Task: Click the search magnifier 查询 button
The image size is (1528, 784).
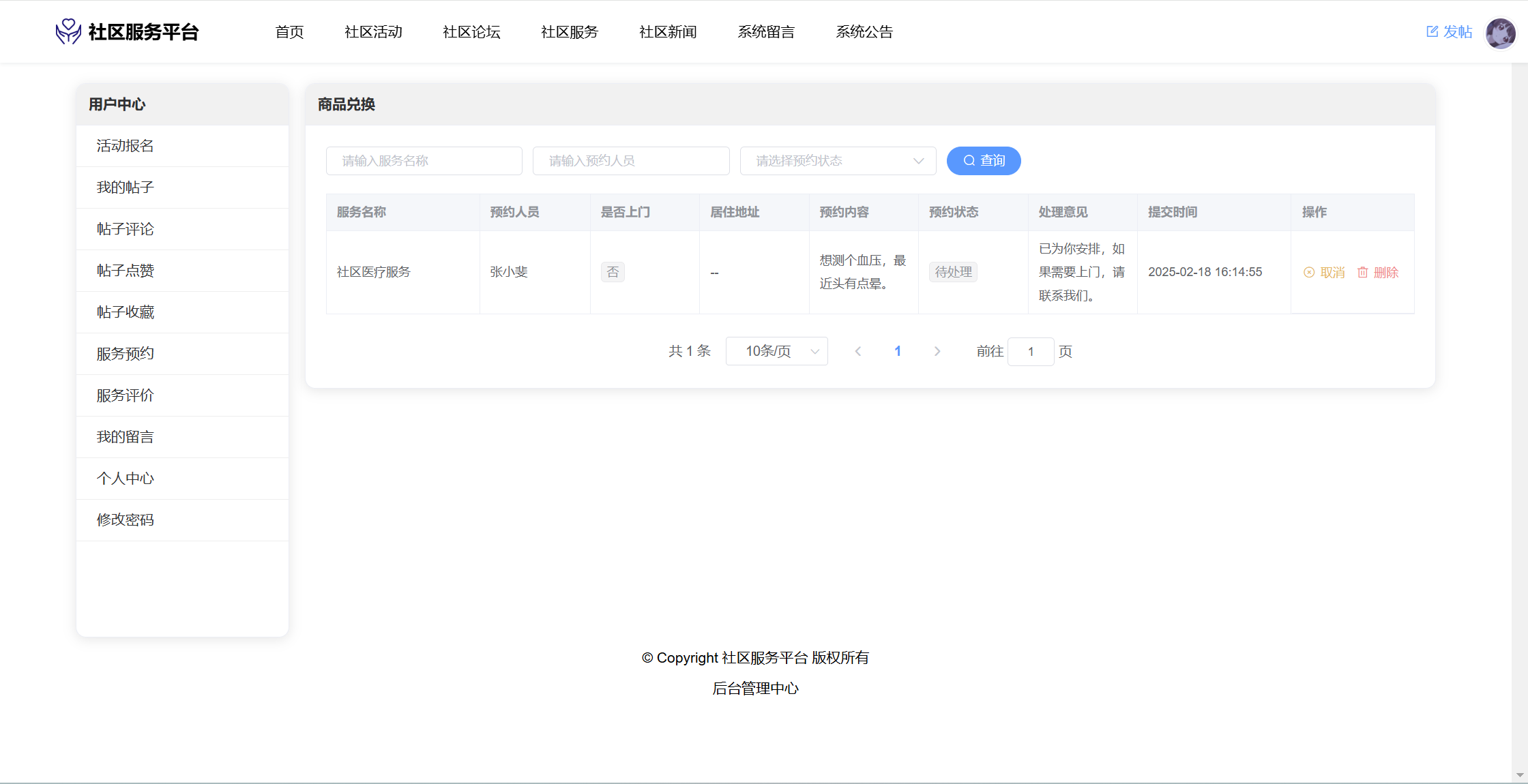Action: coord(983,161)
